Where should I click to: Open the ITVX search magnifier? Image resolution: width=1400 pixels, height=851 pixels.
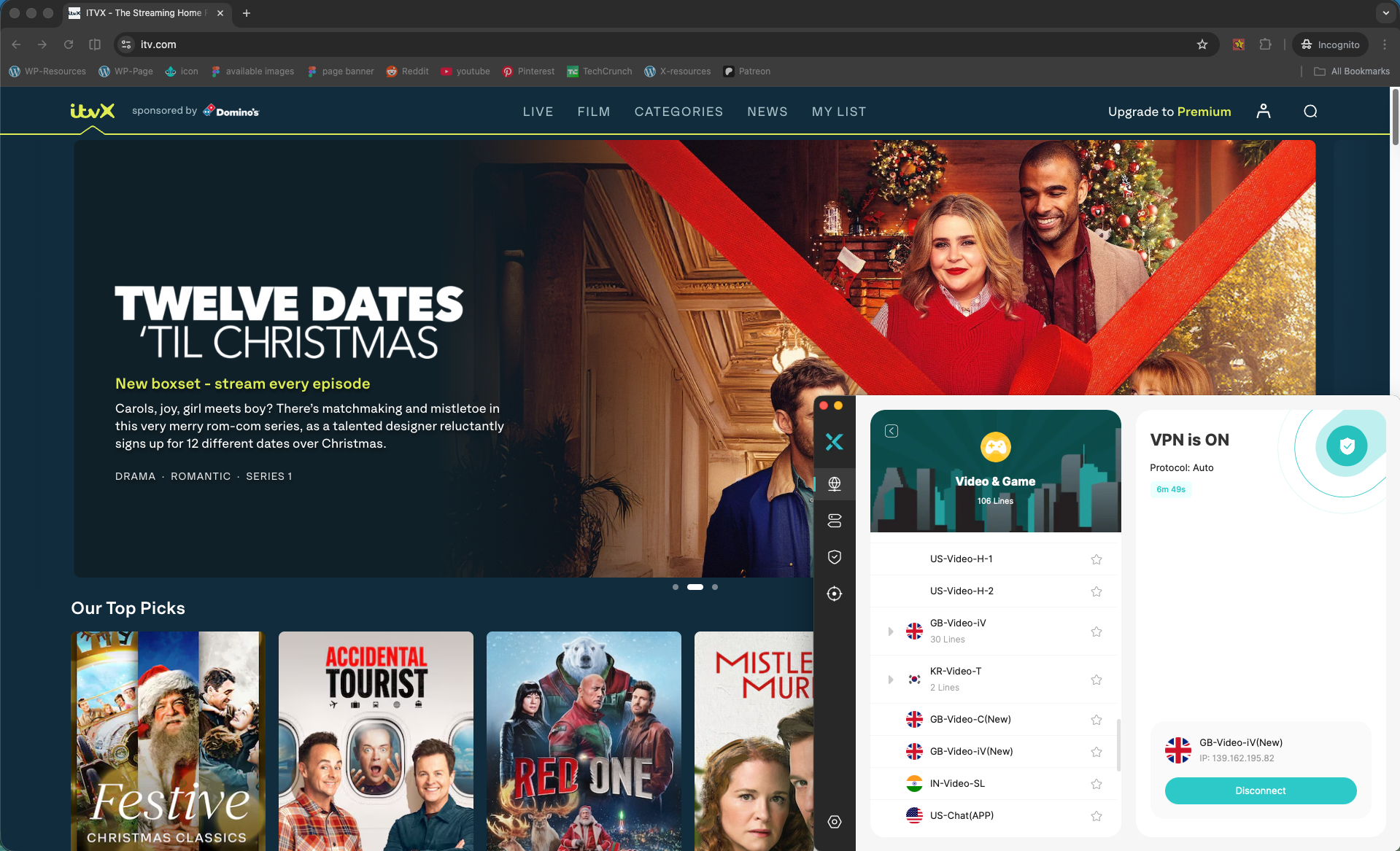[x=1310, y=112]
